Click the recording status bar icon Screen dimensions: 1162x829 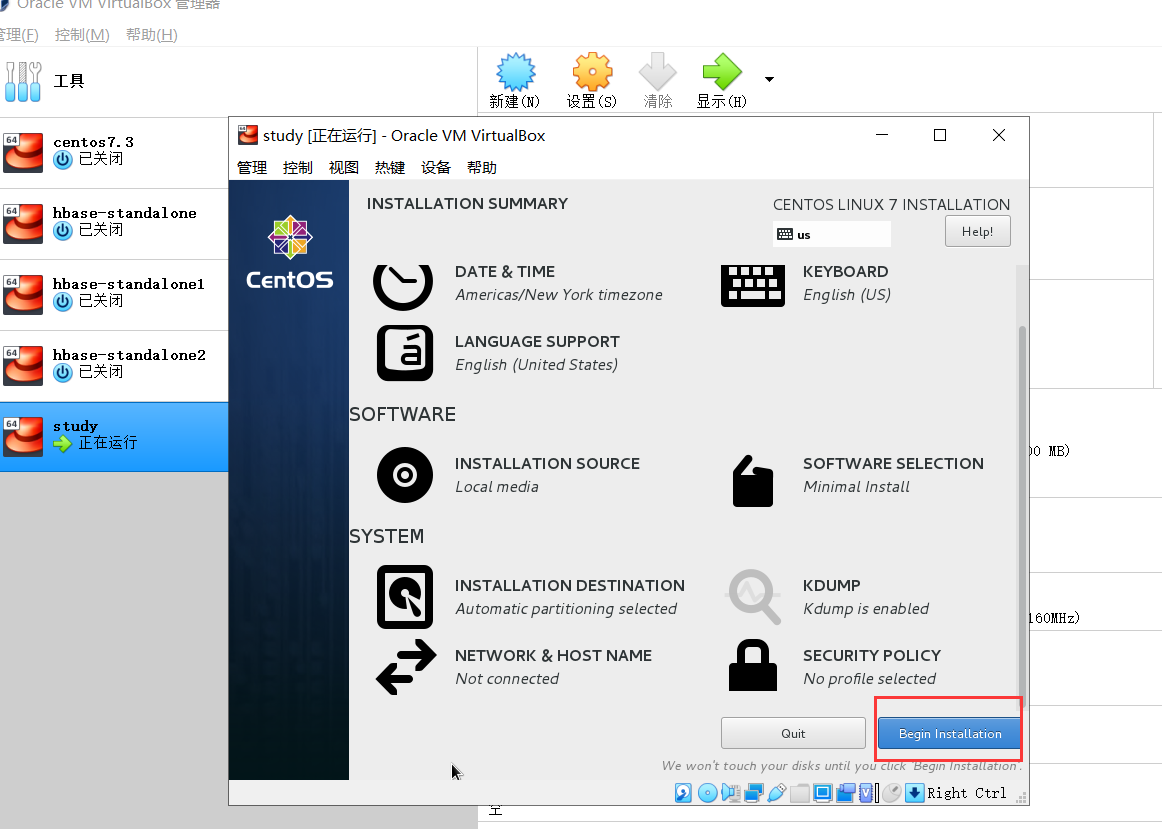(846, 793)
